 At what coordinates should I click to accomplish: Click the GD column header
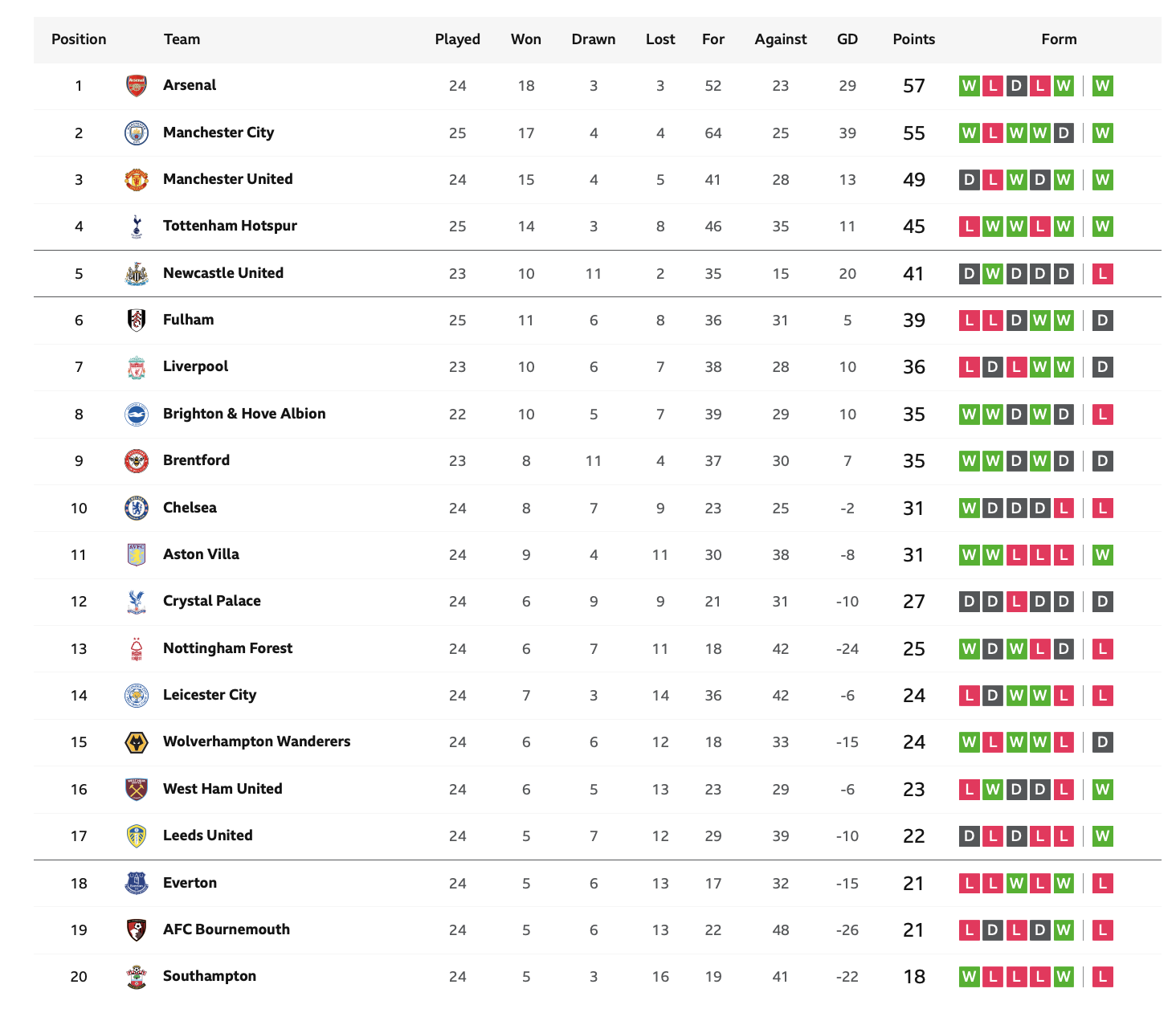847,39
